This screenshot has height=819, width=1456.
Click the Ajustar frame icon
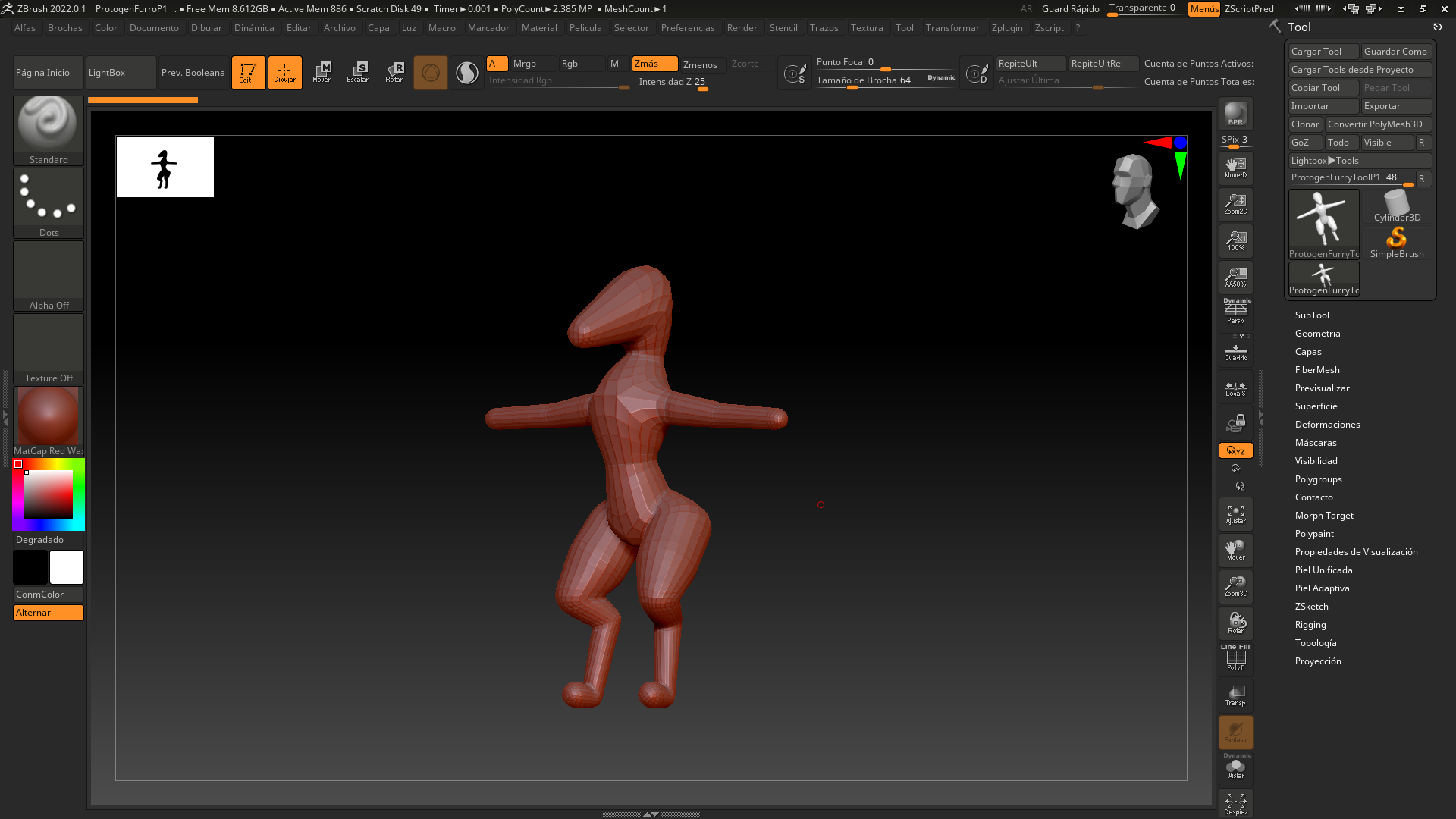pyautogui.click(x=1235, y=514)
